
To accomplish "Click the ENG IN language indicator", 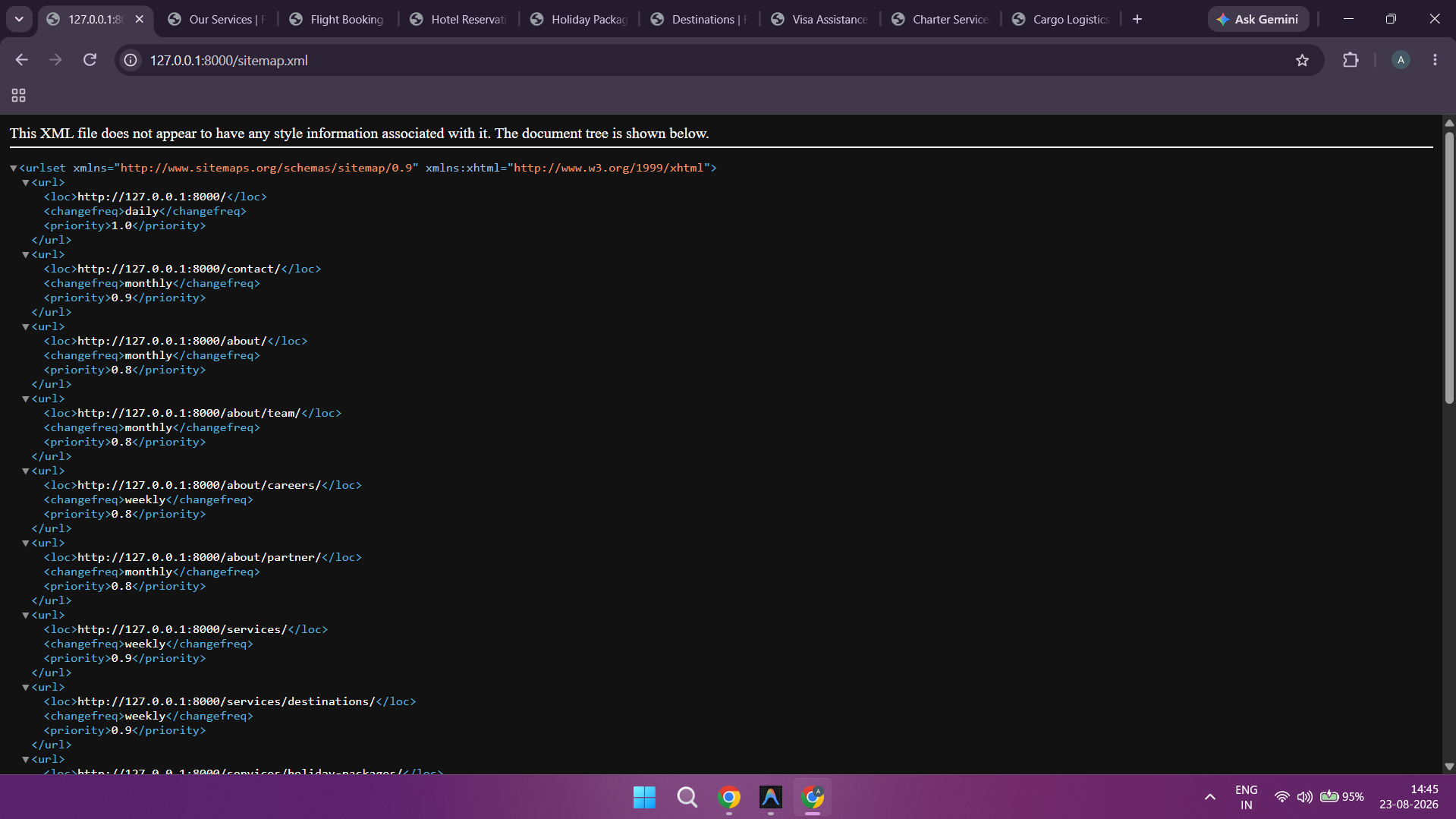I will [x=1247, y=797].
